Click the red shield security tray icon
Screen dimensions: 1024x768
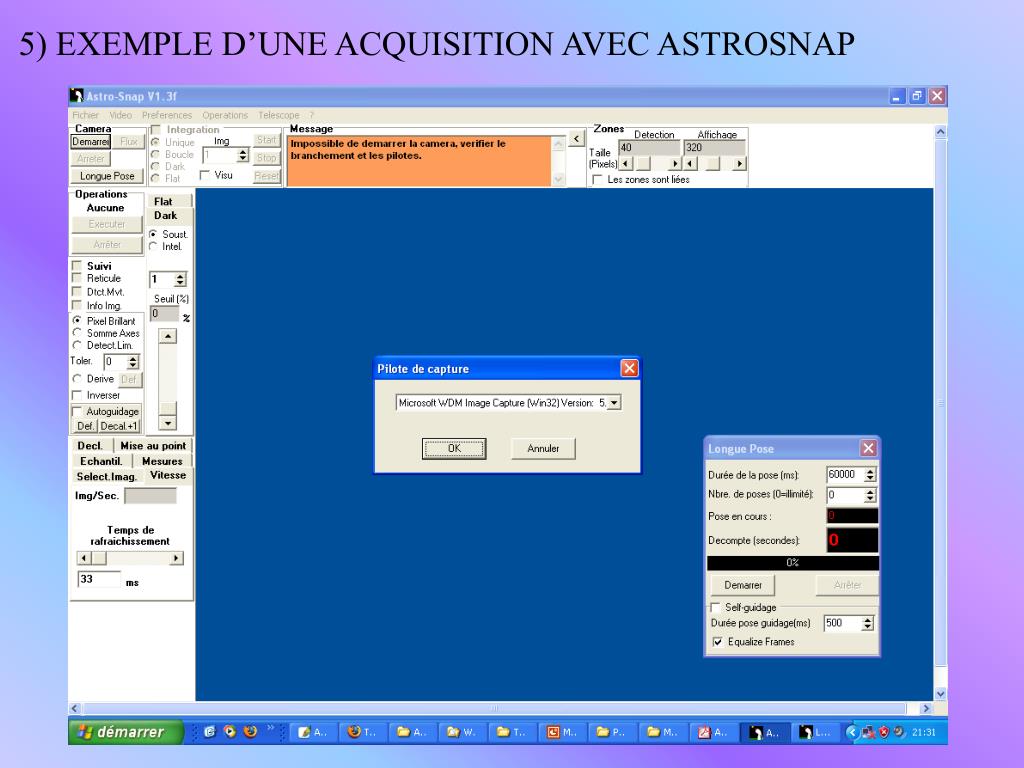coord(884,732)
